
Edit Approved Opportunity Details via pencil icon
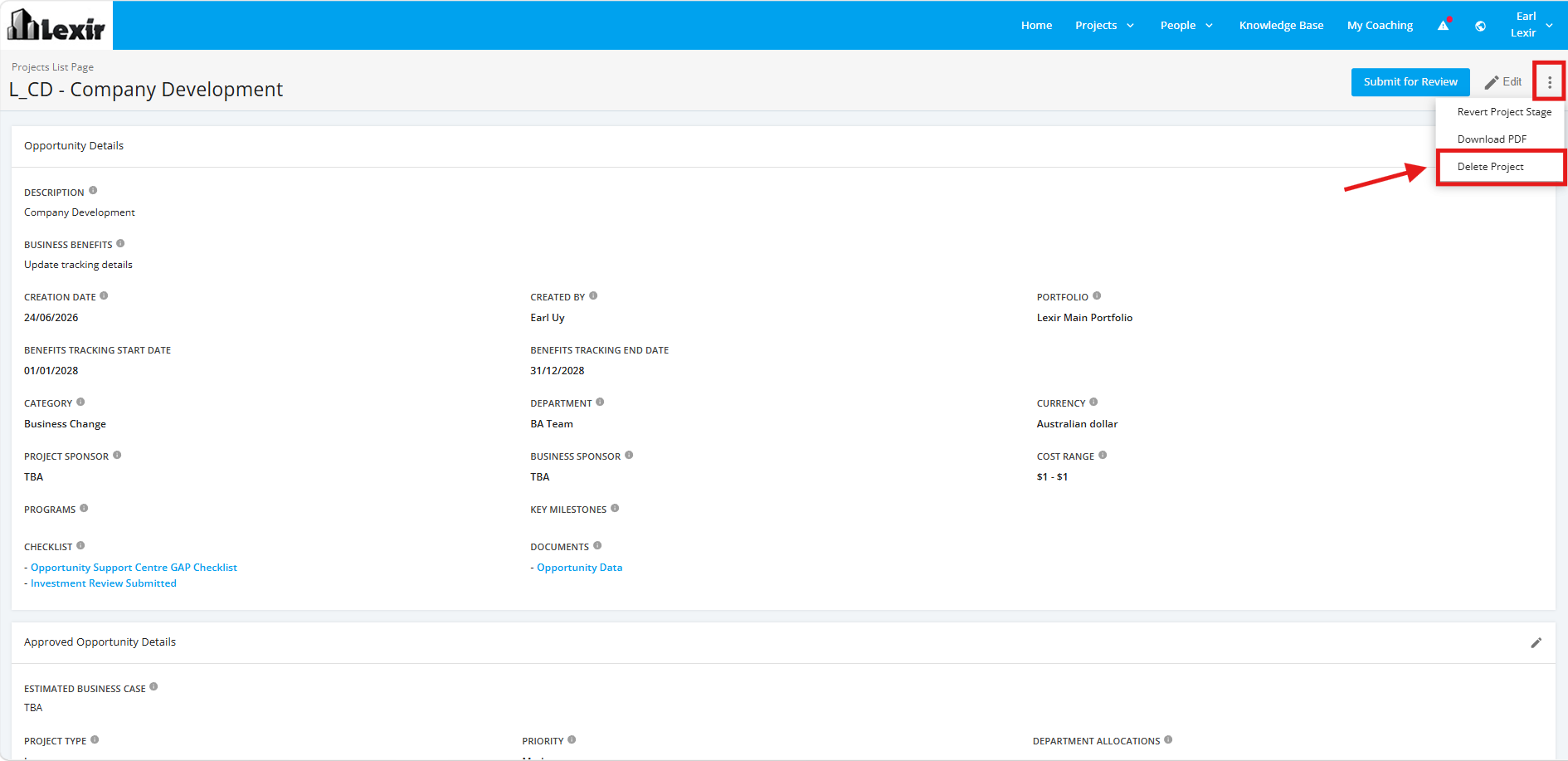1536,642
